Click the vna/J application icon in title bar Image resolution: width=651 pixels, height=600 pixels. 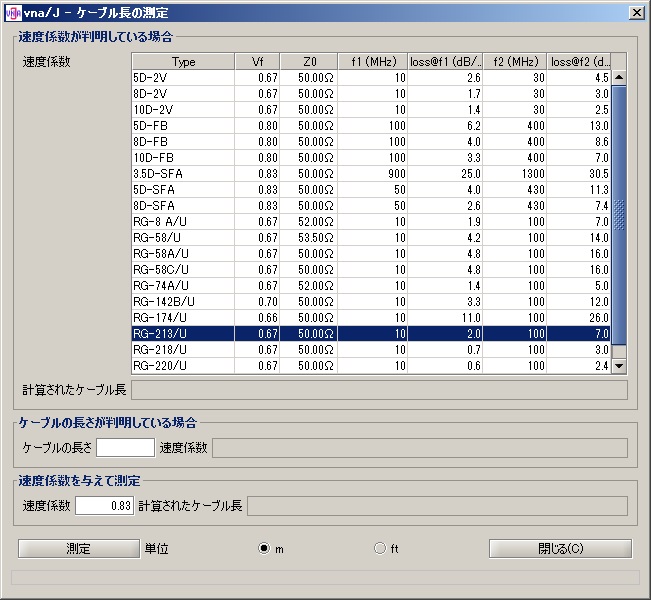(13, 13)
